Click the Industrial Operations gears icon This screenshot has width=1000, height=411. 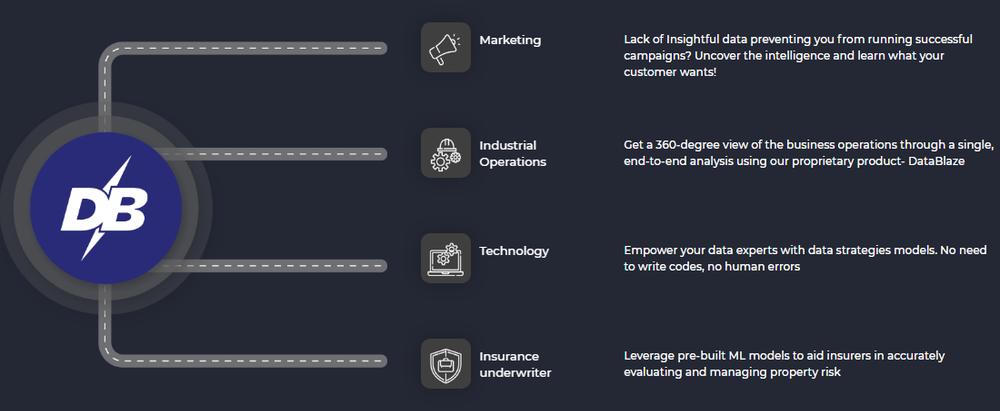click(x=446, y=153)
